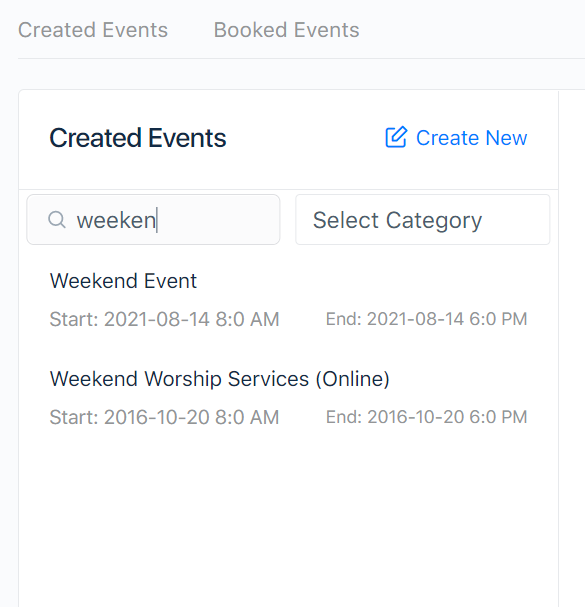Click the End 2016-10-20 6:0 PM text

(x=426, y=417)
